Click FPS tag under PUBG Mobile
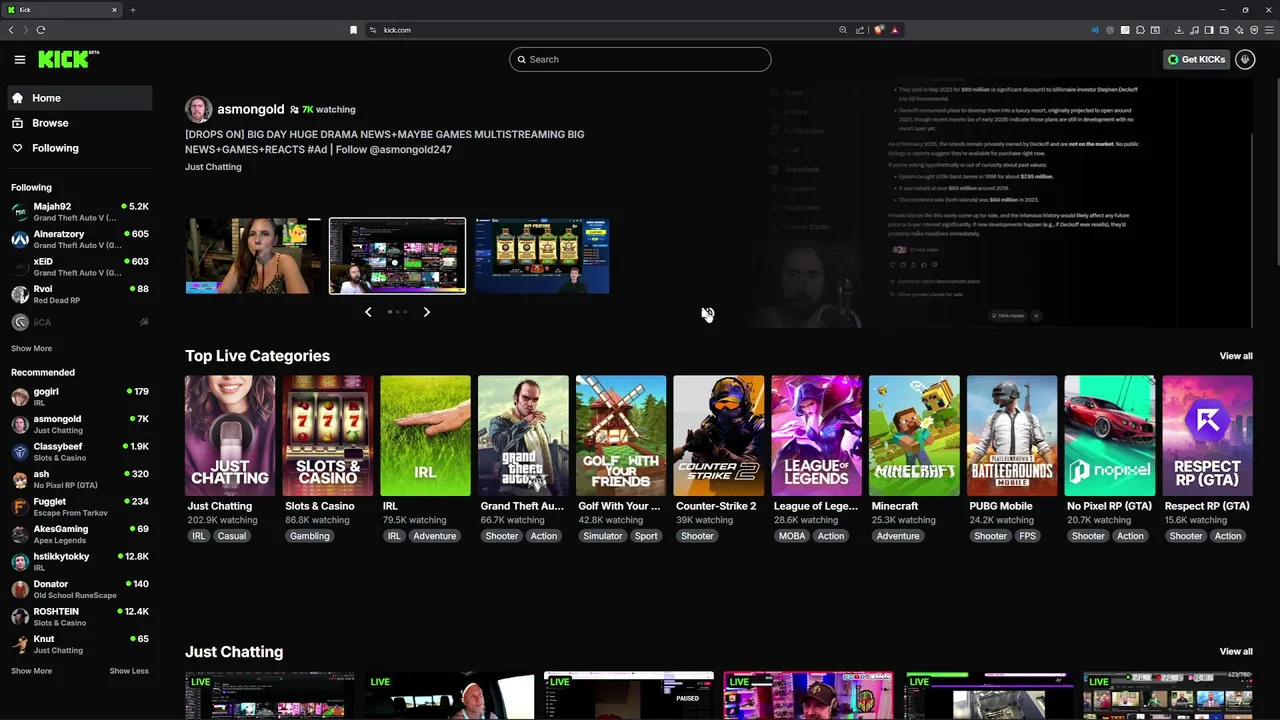The height and width of the screenshot is (720, 1280). point(1028,536)
